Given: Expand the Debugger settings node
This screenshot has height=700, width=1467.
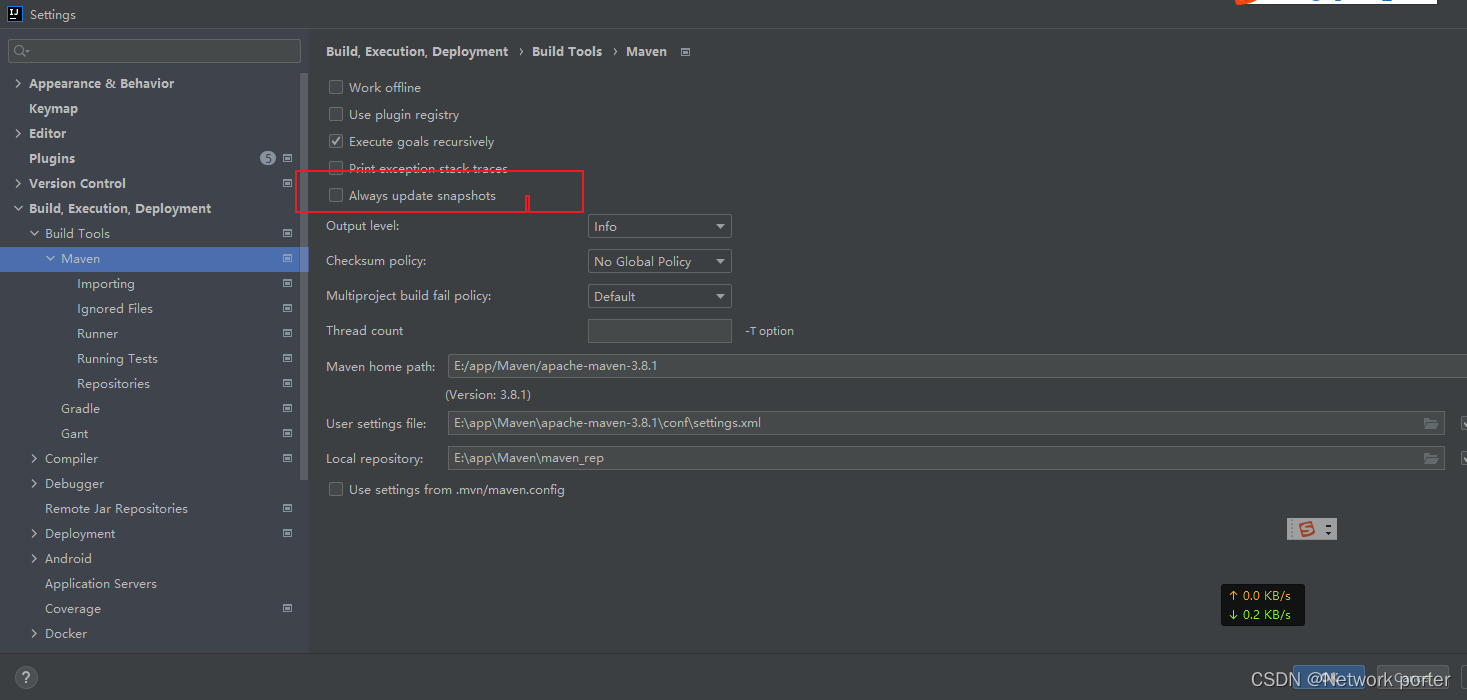Looking at the screenshot, I should point(35,484).
